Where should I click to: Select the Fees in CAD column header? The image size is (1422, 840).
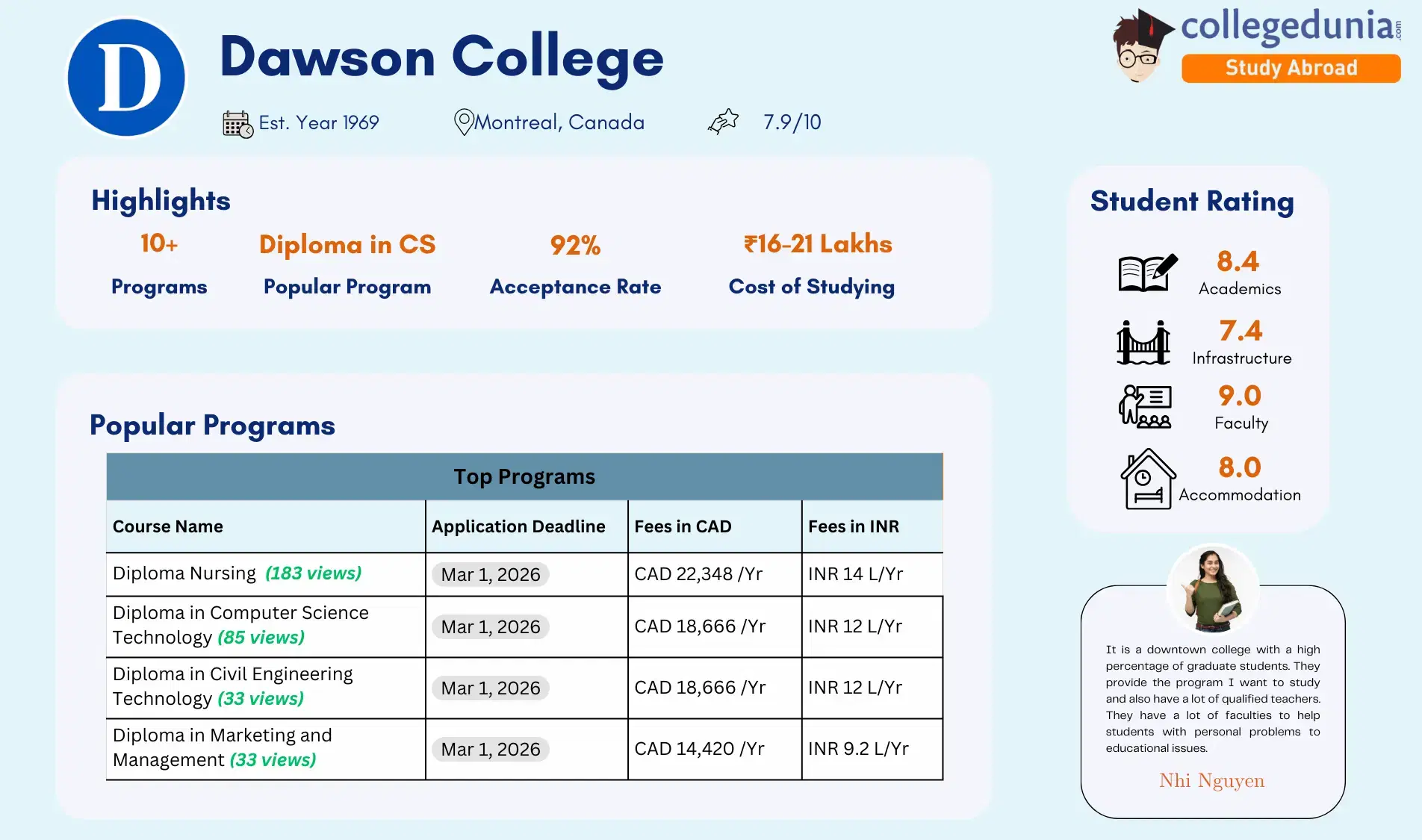pyautogui.click(x=682, y=526)
